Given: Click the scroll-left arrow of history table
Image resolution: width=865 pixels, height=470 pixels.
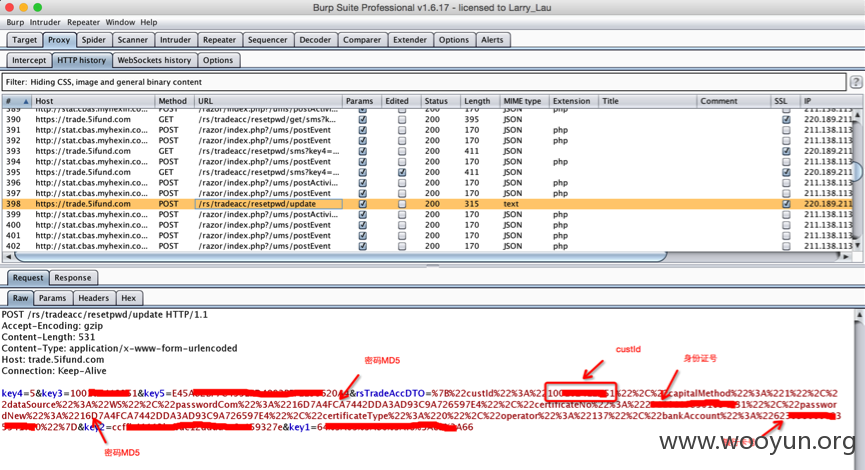Looking at the screenshot, I should click(8, 257).
